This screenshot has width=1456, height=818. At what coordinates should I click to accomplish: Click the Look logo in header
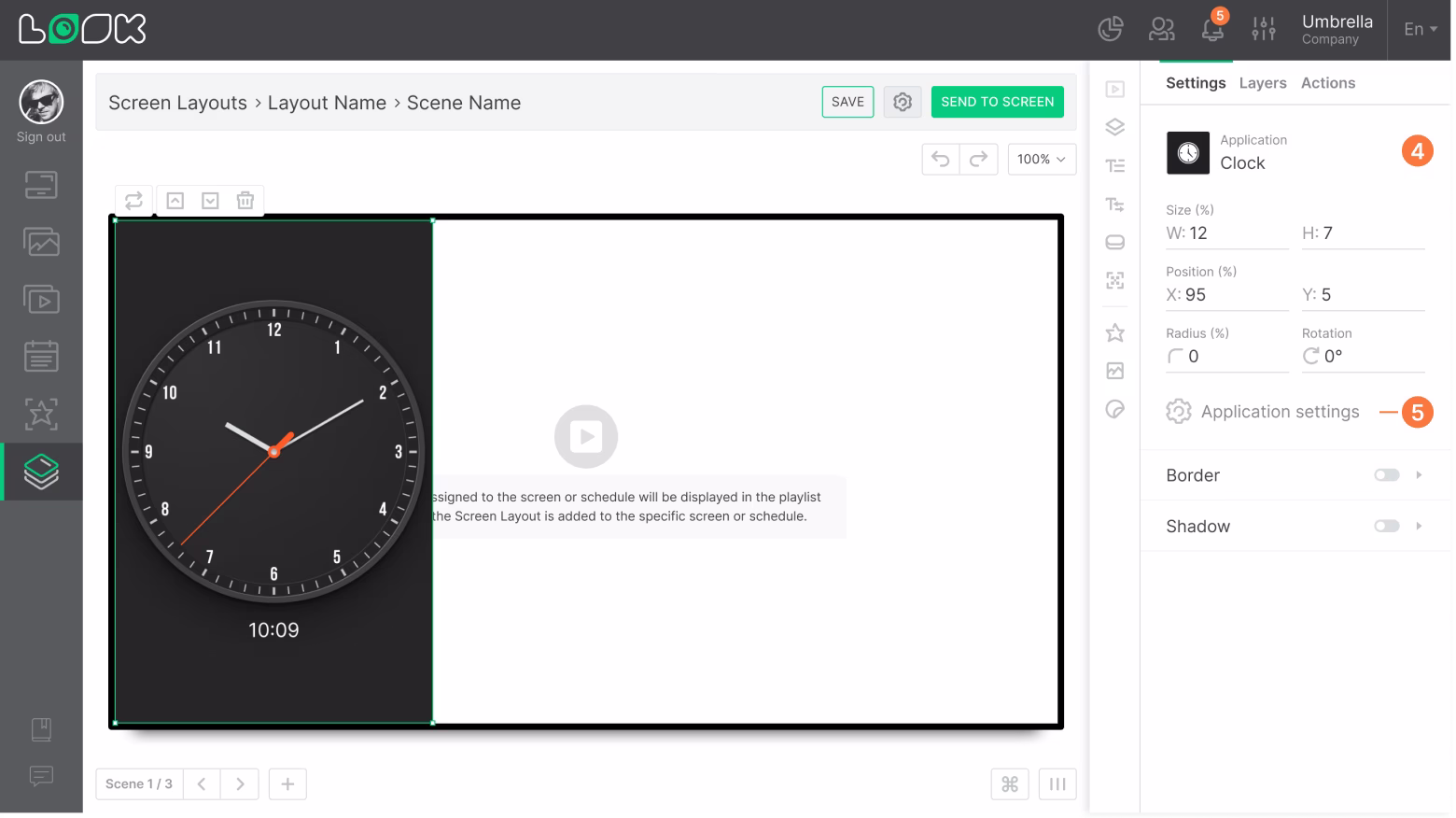[82, 29]
